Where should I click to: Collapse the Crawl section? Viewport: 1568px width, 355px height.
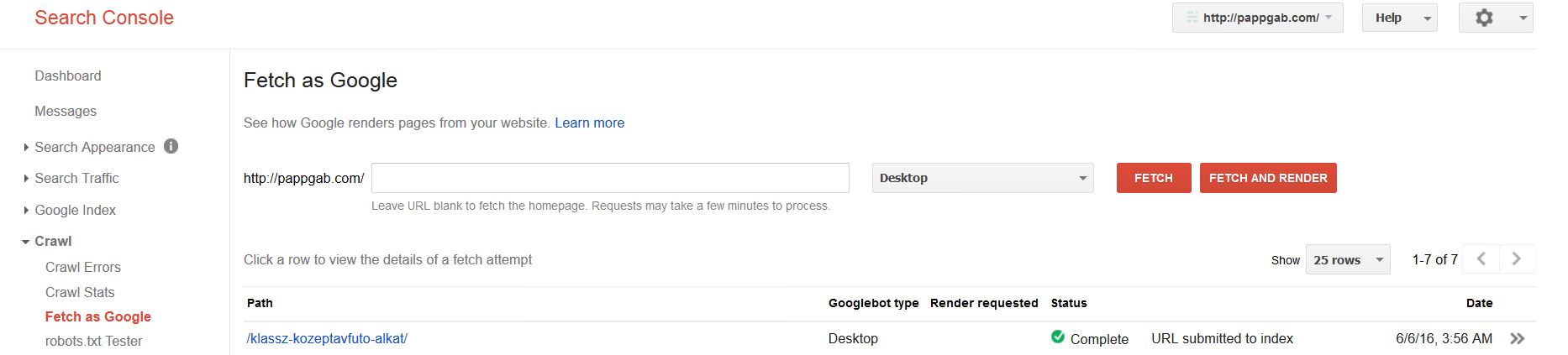click(52, 241)
